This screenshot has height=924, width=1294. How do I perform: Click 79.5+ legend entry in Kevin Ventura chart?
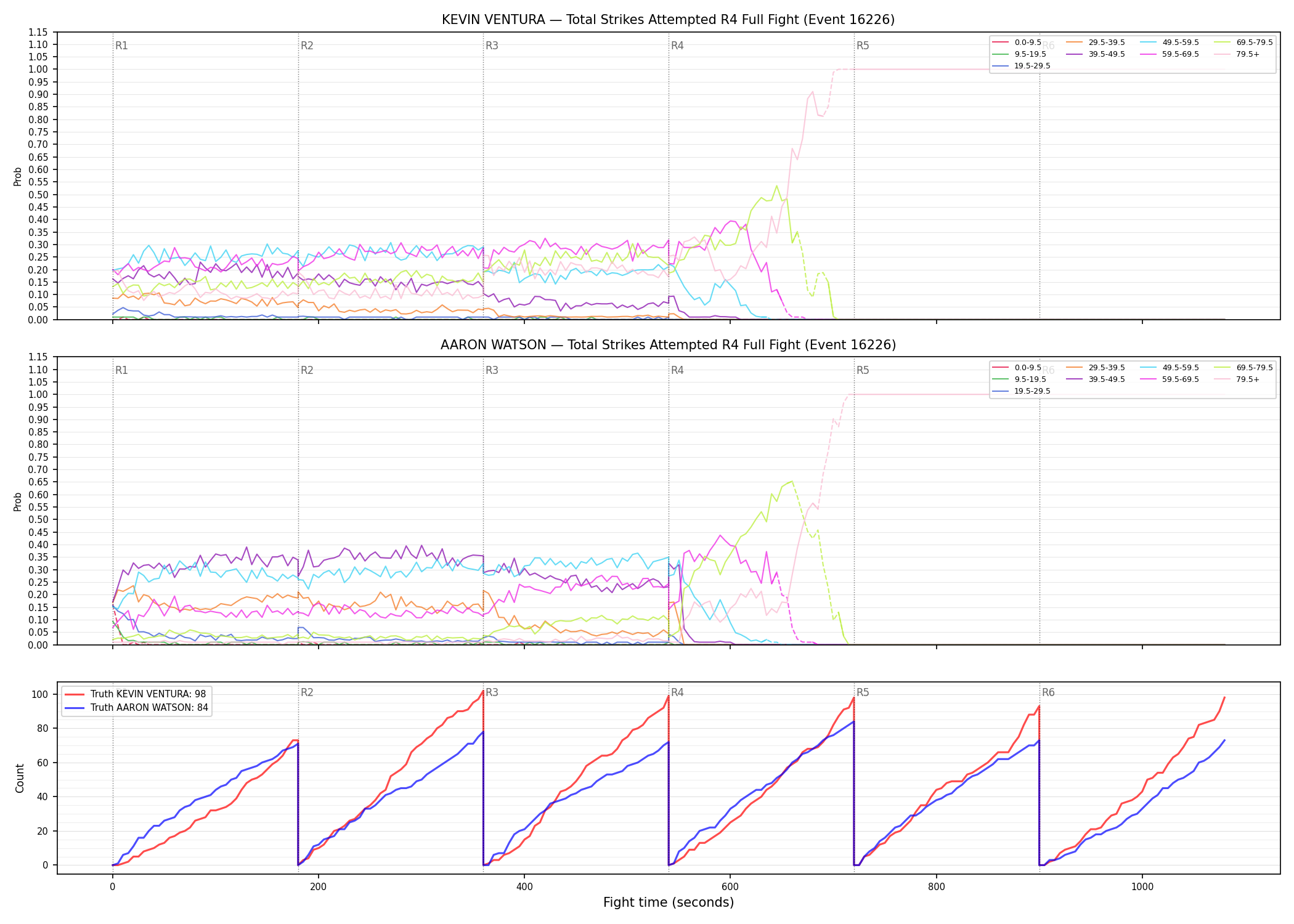tap(1237, 54)
